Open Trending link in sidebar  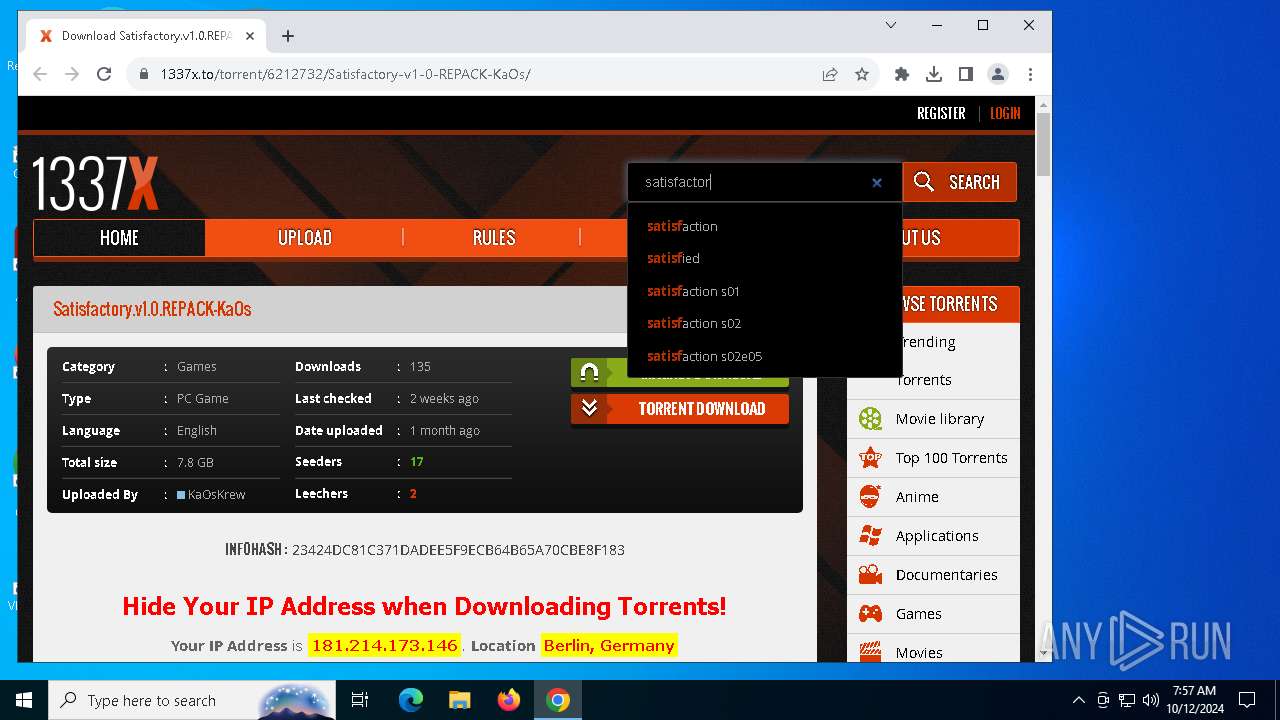point(929,342)
